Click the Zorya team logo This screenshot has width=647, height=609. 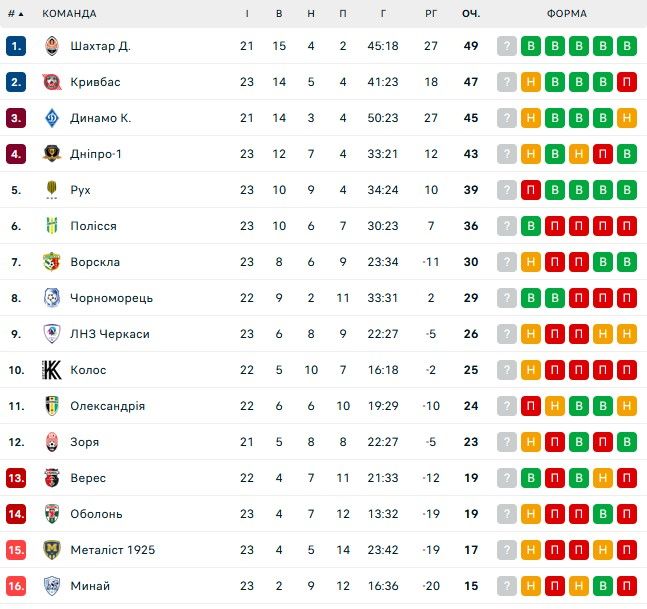point(52,442)
